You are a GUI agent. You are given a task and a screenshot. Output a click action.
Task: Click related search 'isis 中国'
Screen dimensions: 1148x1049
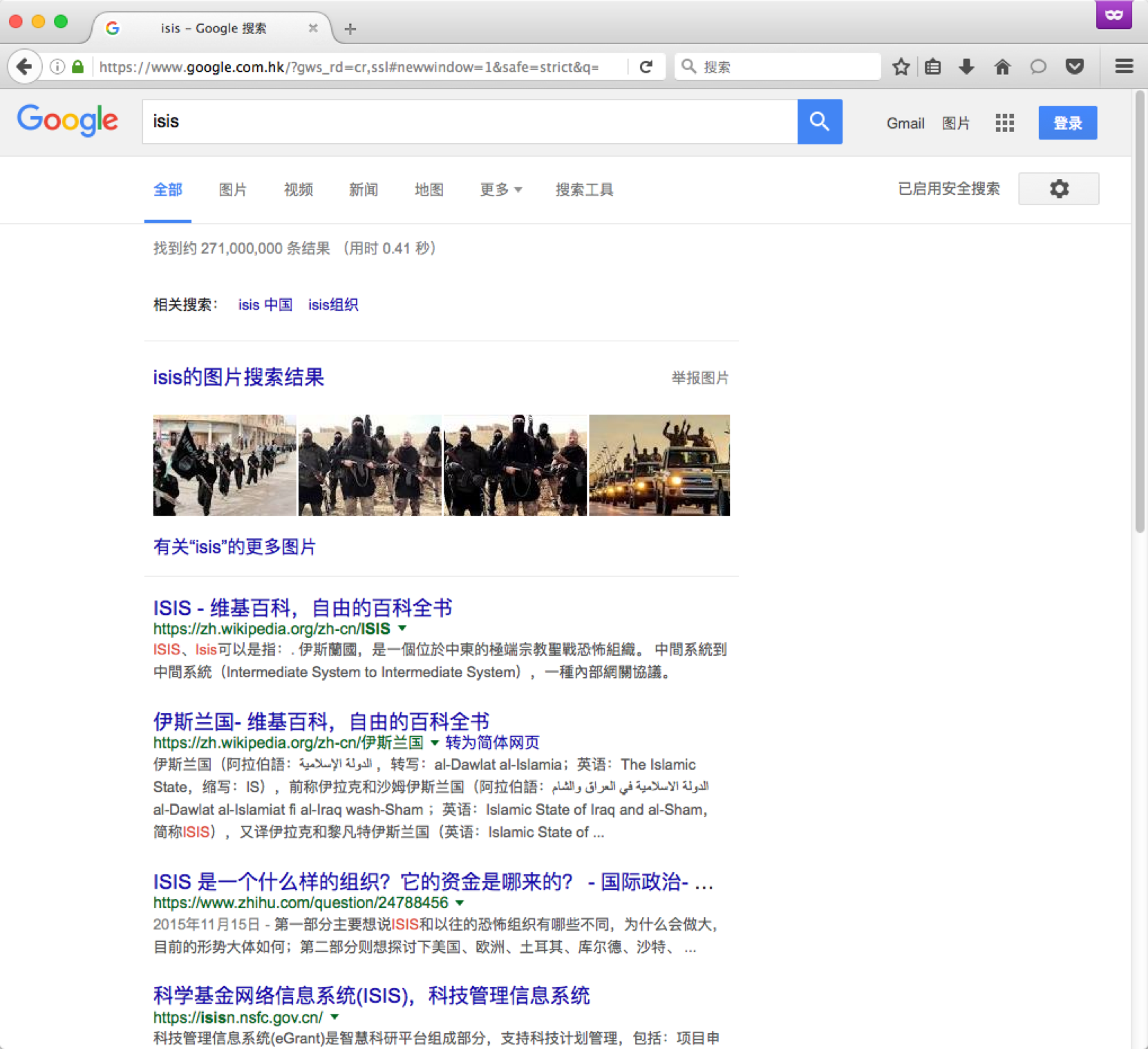[x=265, y=305]
